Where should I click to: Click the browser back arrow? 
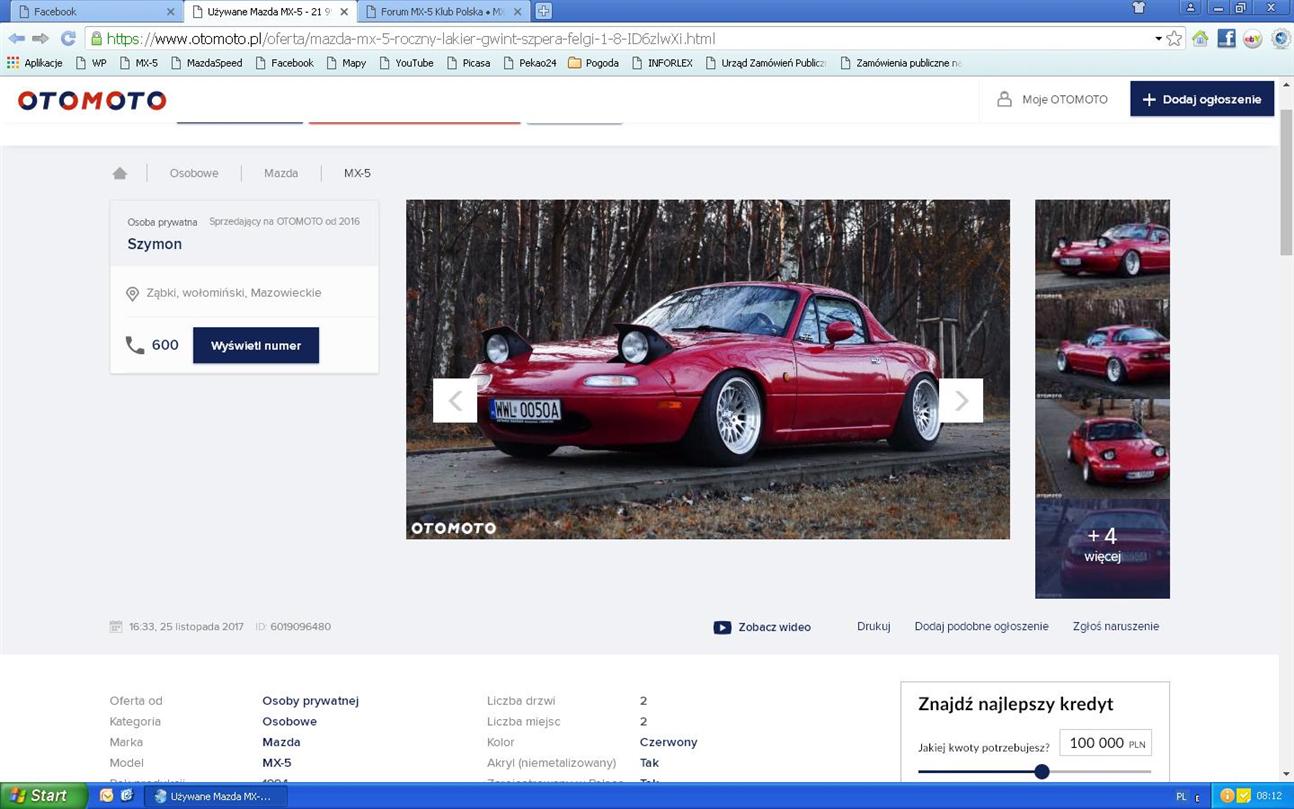(16, 38)
